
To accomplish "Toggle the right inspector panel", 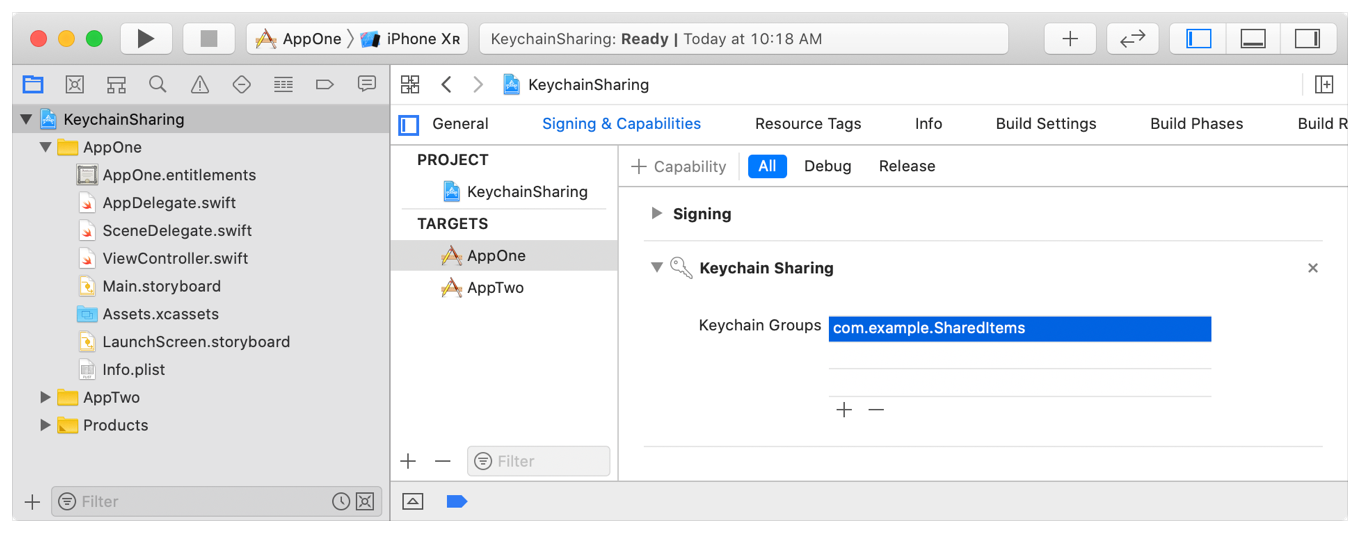I will [1307, 39].
